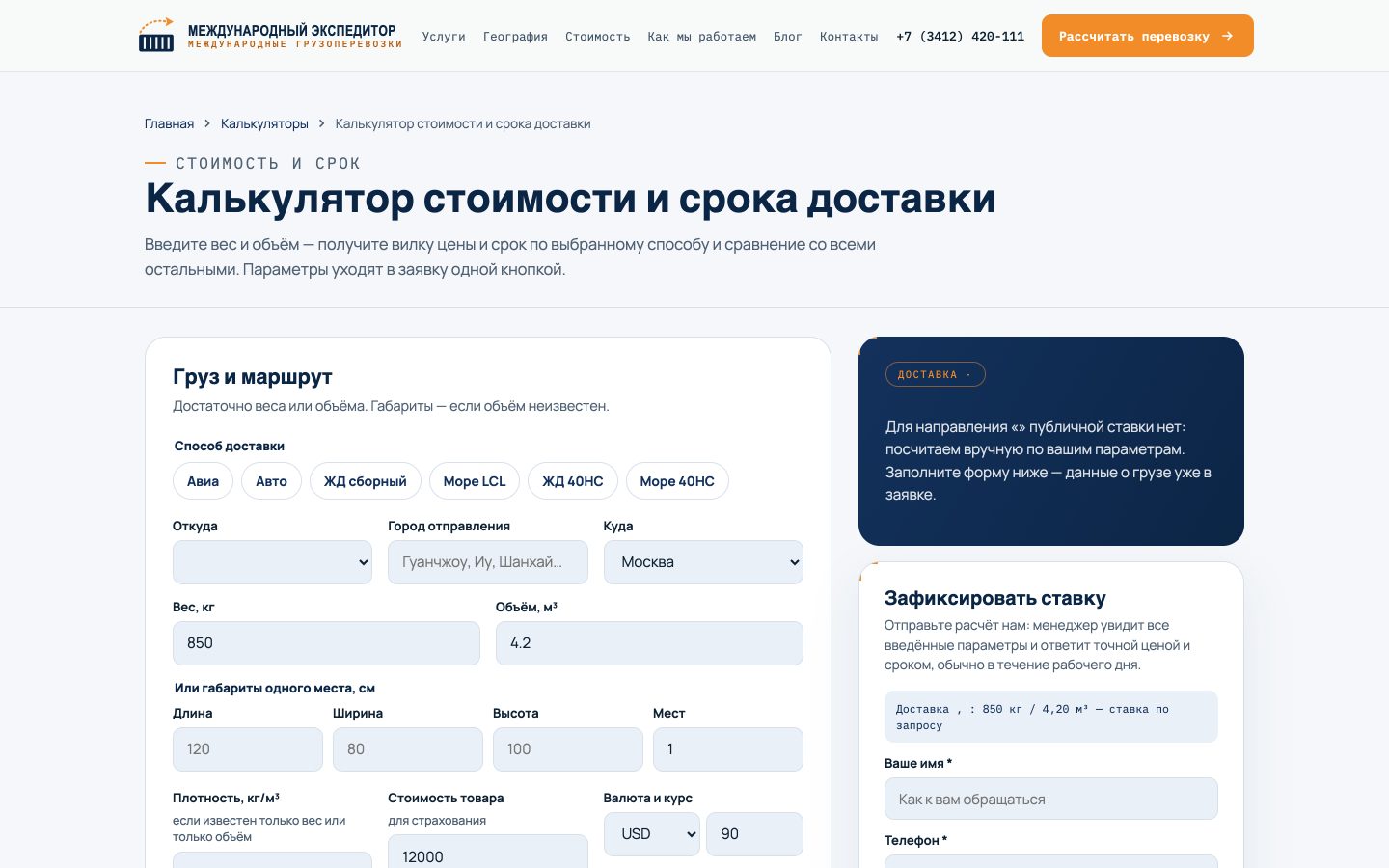This screenshot has width=1389, height=868.
Task: Go to Главная breadcrumb
Action: [x=169, y=123]
